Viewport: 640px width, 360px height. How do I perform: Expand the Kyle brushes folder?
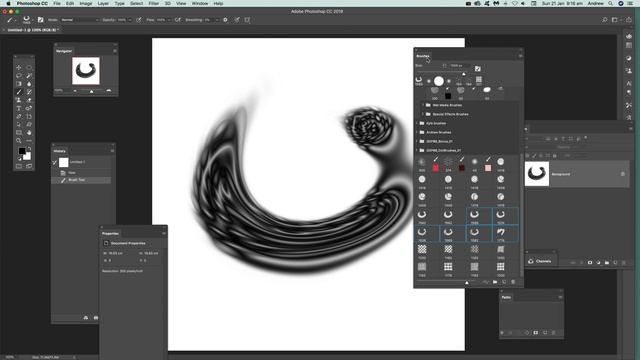[417, 123]
